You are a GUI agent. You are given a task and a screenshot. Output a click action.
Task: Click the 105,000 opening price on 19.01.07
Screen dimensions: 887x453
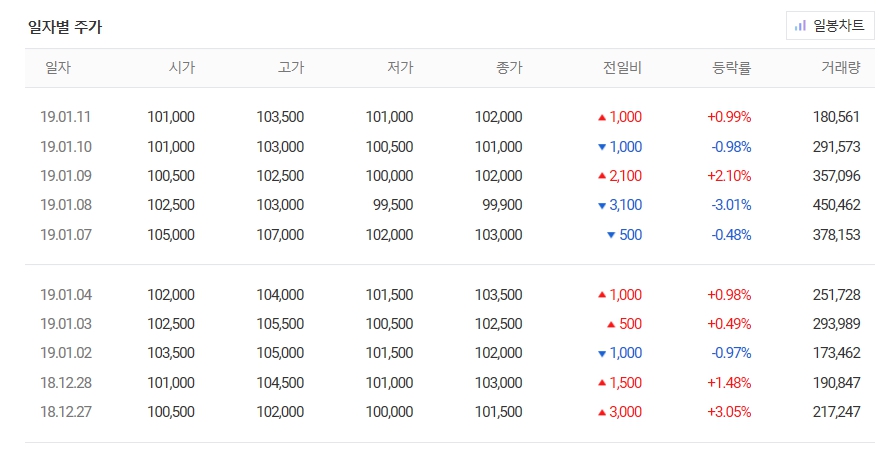click(171, 235)
